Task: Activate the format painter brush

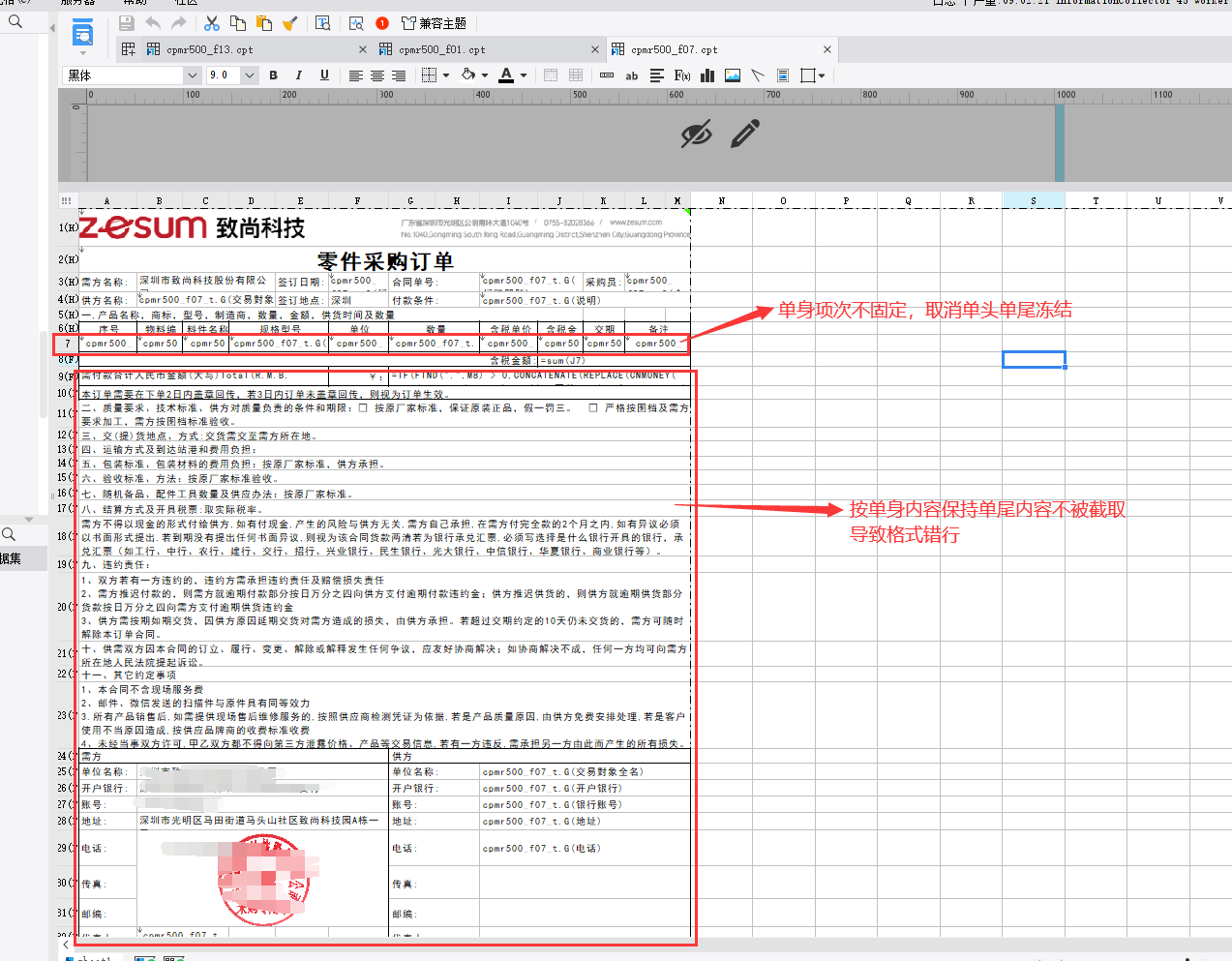Action: (289, 23)
